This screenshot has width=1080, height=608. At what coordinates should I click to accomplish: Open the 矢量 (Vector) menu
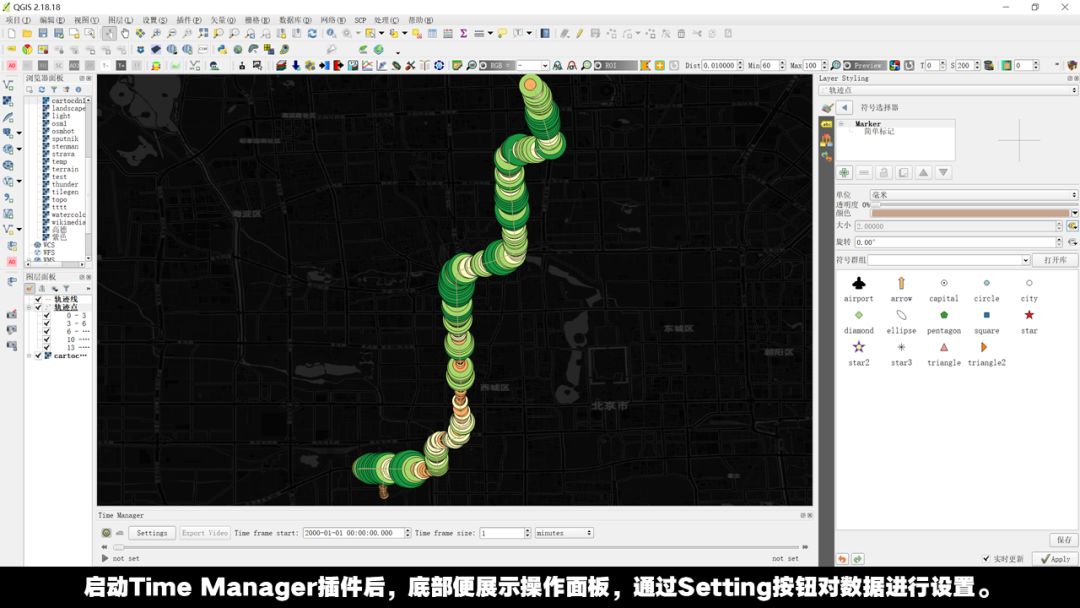(x=223, y=20)
